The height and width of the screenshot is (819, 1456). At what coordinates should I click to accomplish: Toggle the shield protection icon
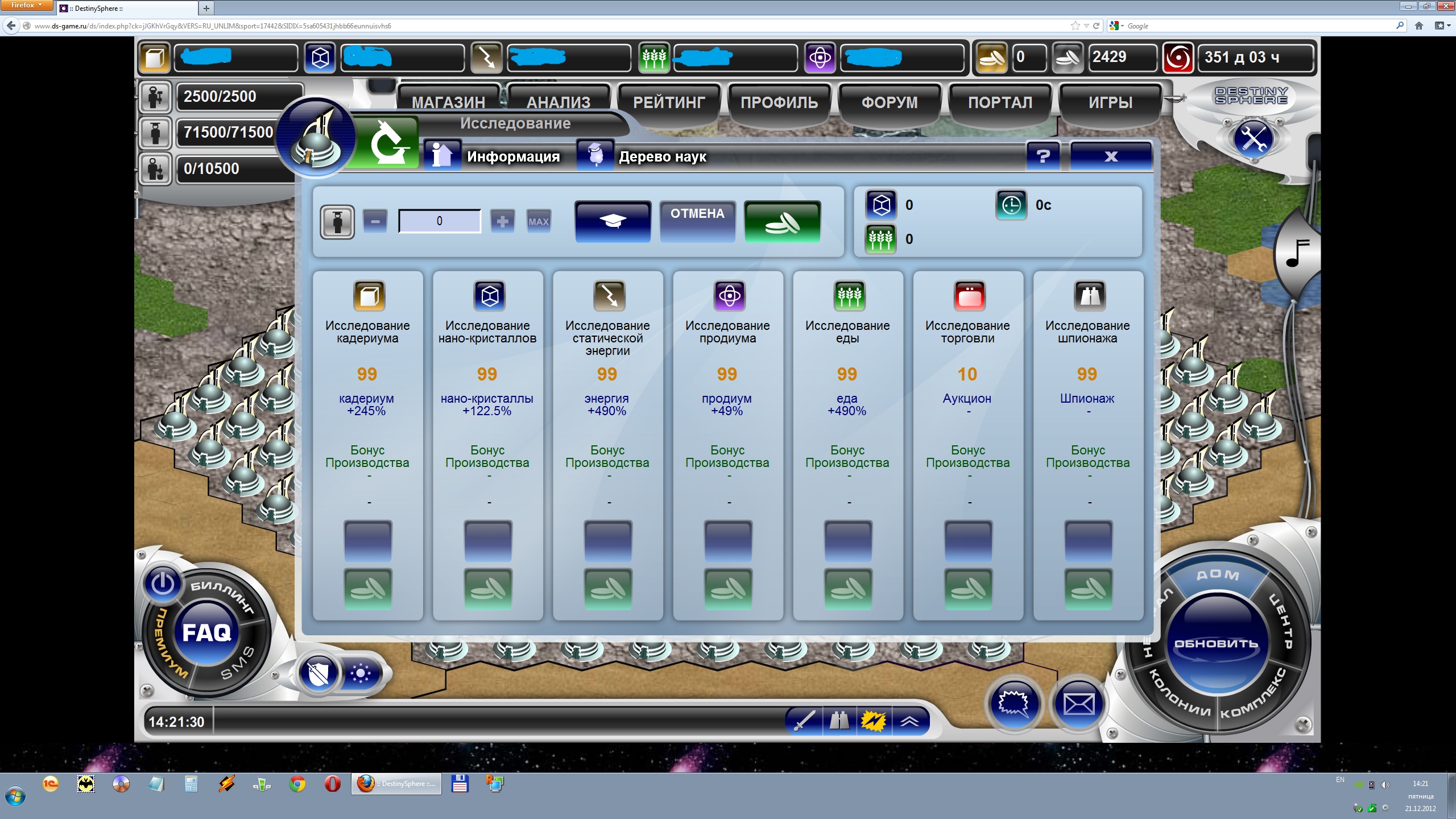point(318,675)
